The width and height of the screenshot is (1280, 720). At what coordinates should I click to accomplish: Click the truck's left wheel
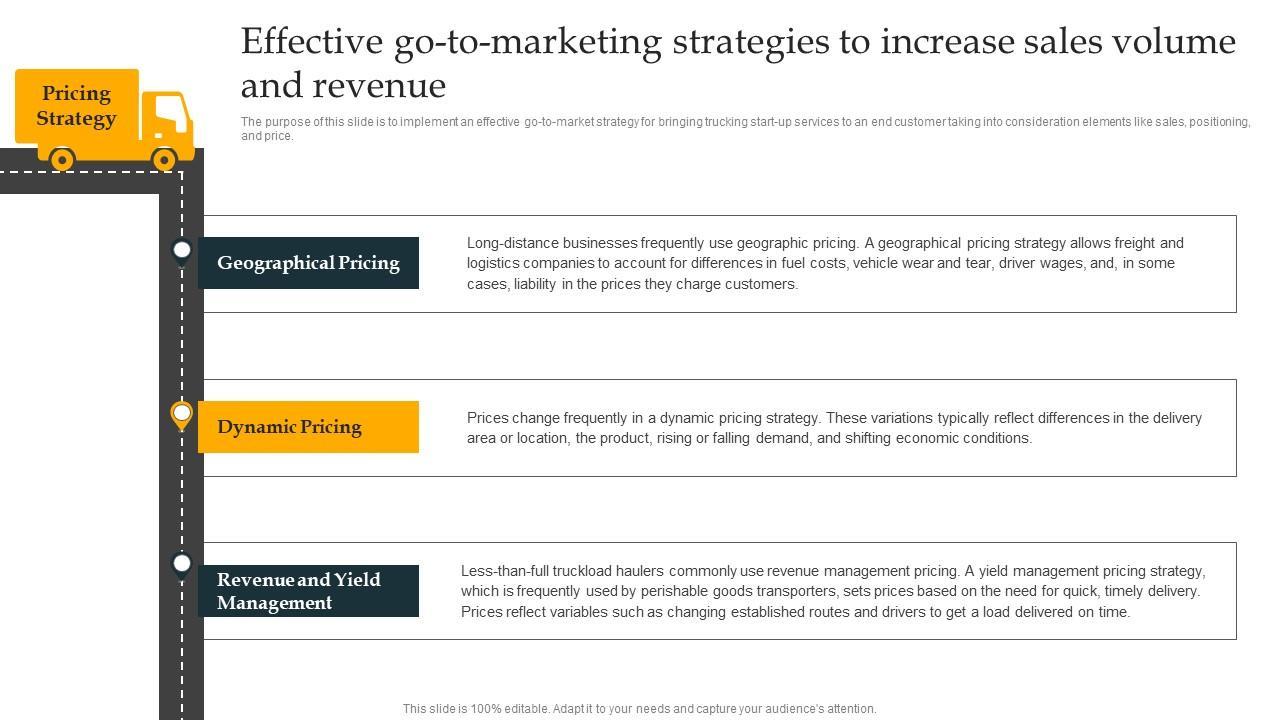62,159
